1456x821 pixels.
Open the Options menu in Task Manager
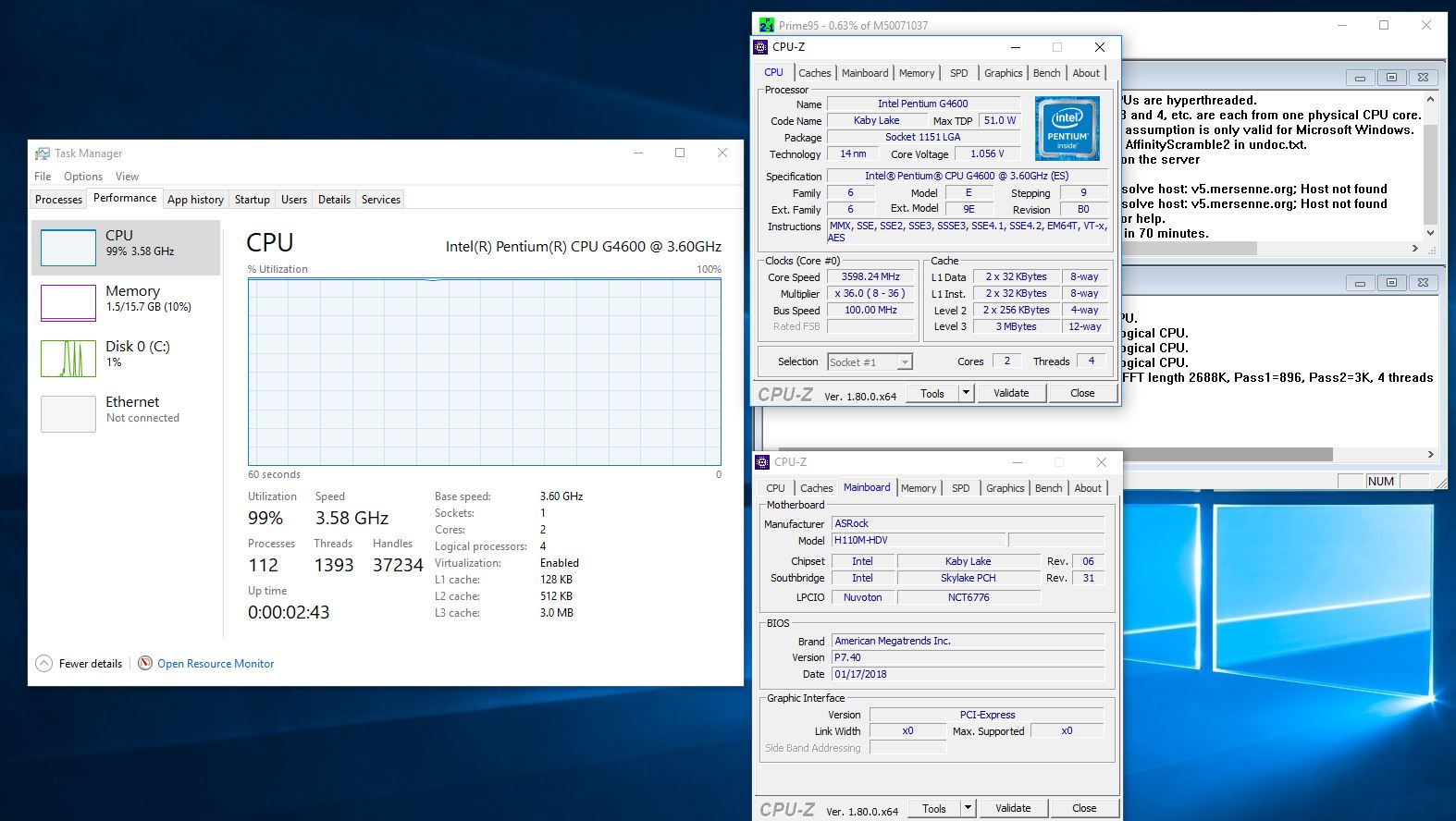[x=83, y=177]
